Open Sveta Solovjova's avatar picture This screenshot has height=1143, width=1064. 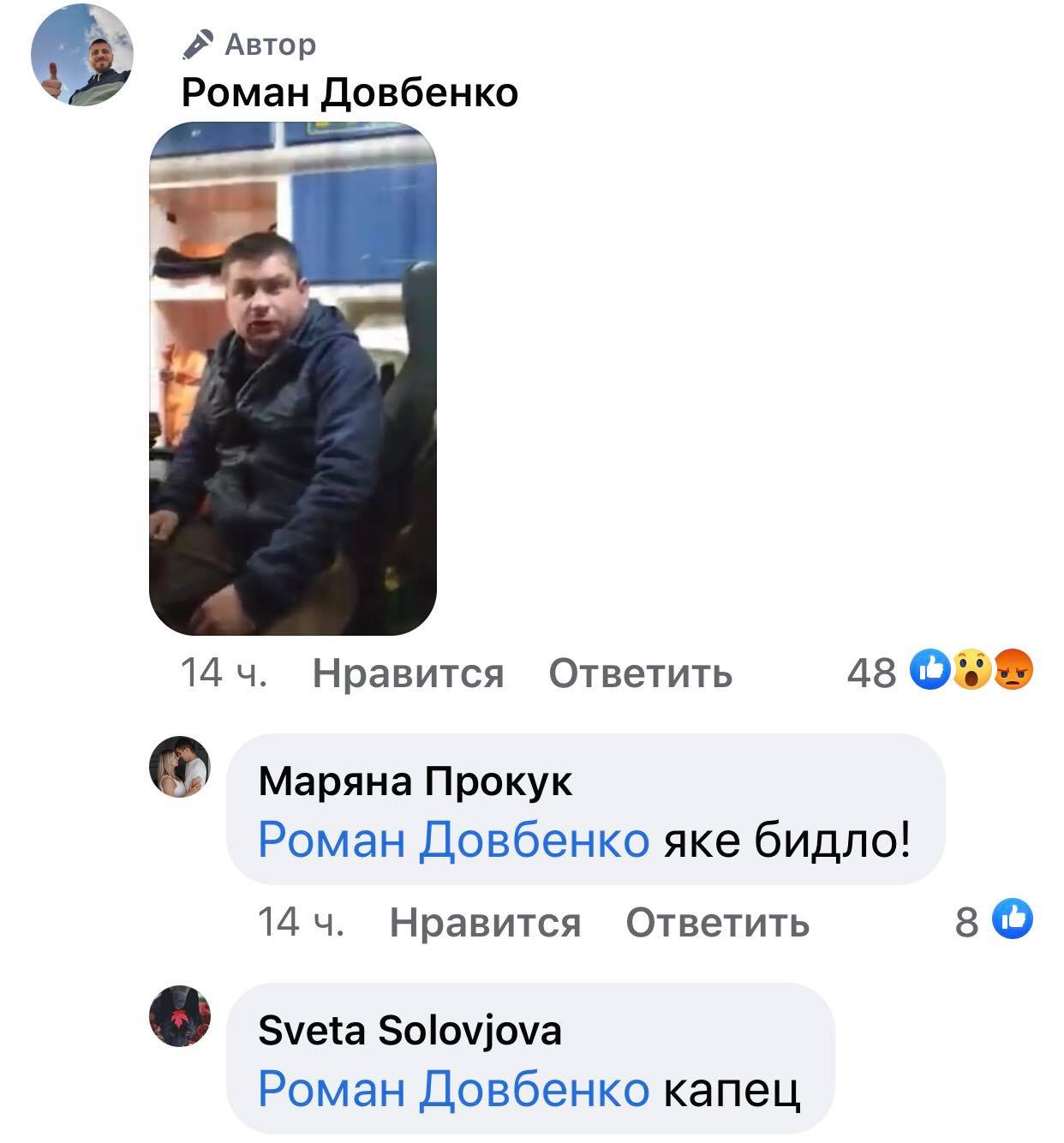point(180,1016)
